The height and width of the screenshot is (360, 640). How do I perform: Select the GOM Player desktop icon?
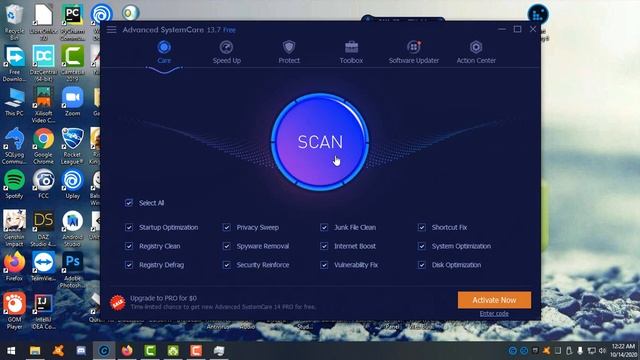(14, 311)
